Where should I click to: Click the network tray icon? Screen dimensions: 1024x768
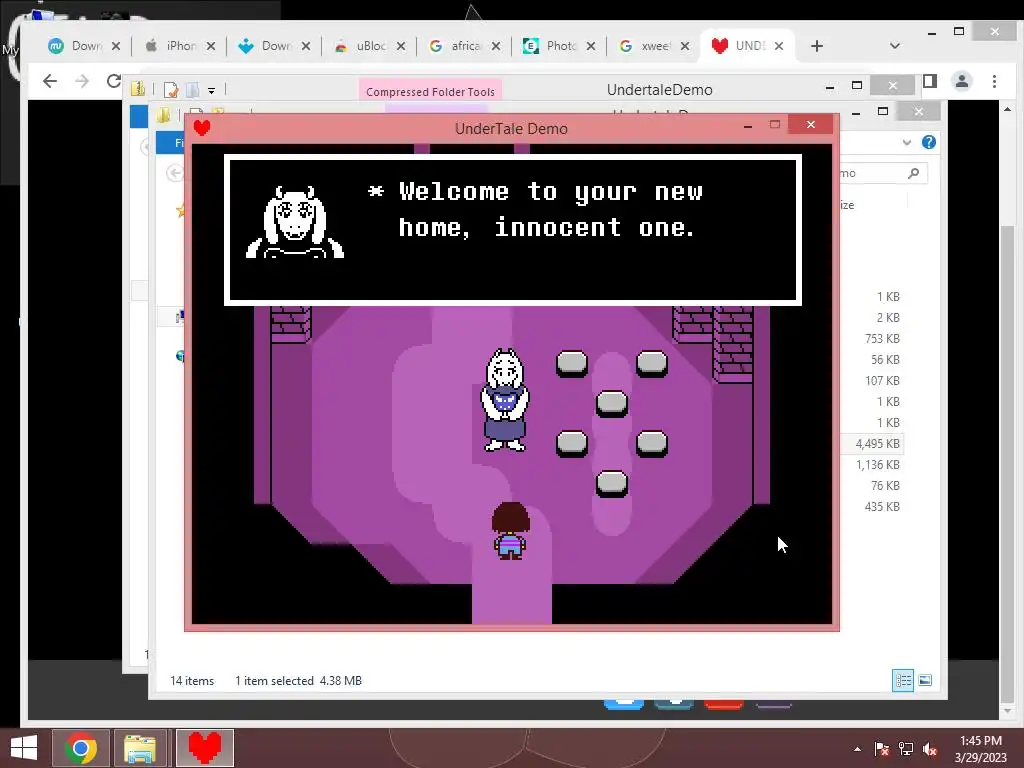click(906, 749)
